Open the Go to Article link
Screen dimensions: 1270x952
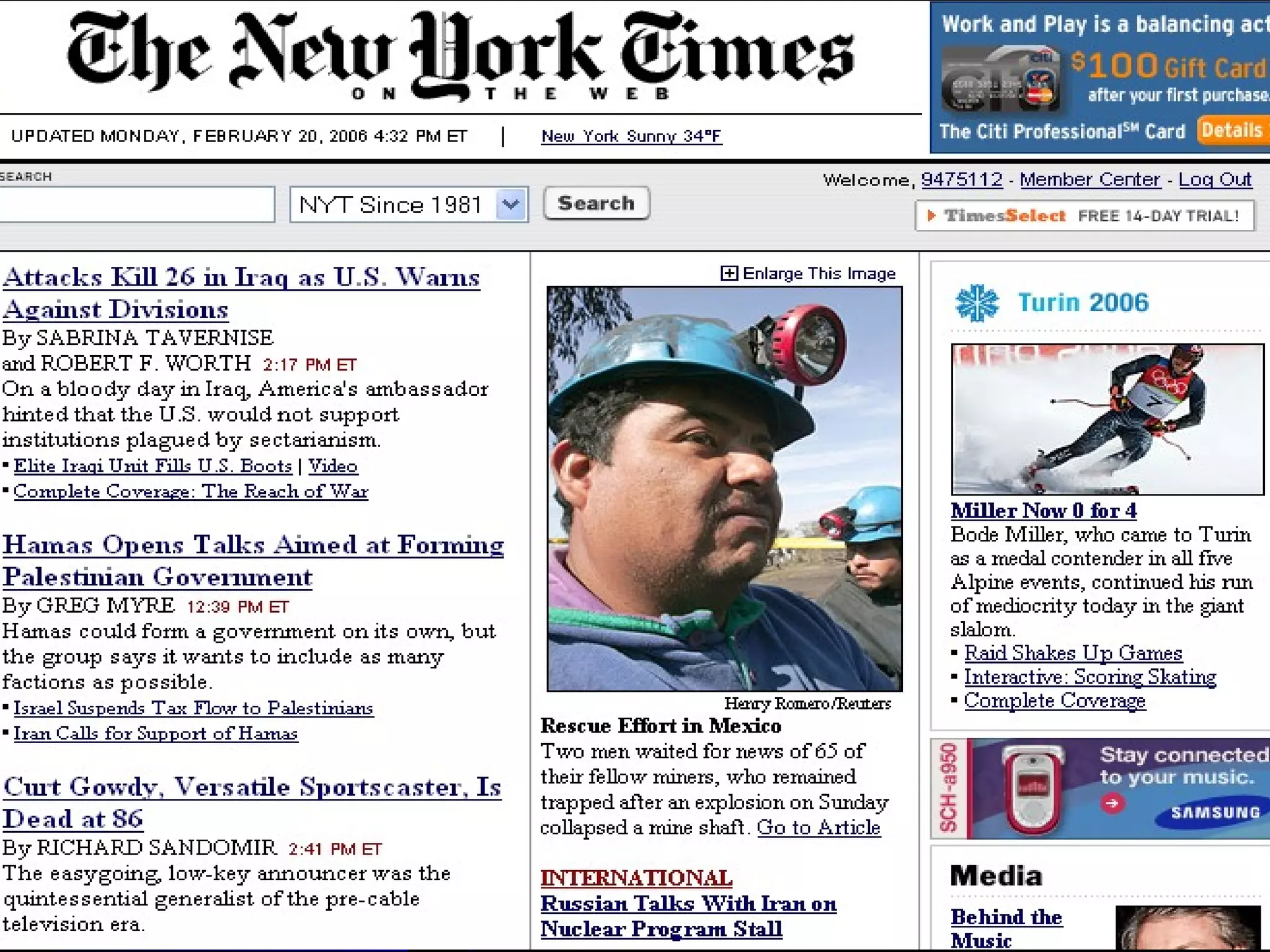coord(818,827)
